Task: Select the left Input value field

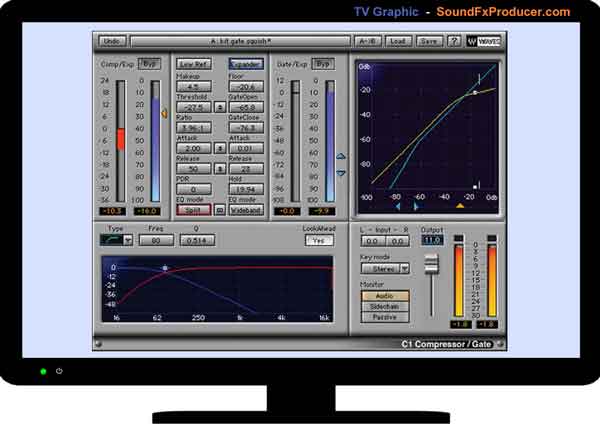Action: click(372, 241)
